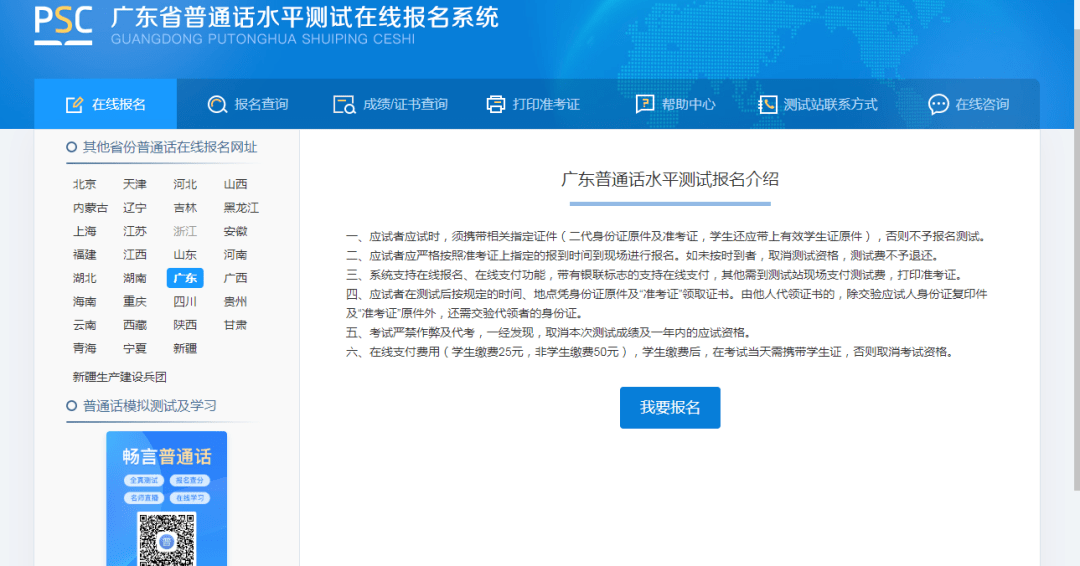The width and height of the screenshot is (1080, 566).
Task: Open the 新疆生产建设兵团 link
Action: (x=120, y=377)
